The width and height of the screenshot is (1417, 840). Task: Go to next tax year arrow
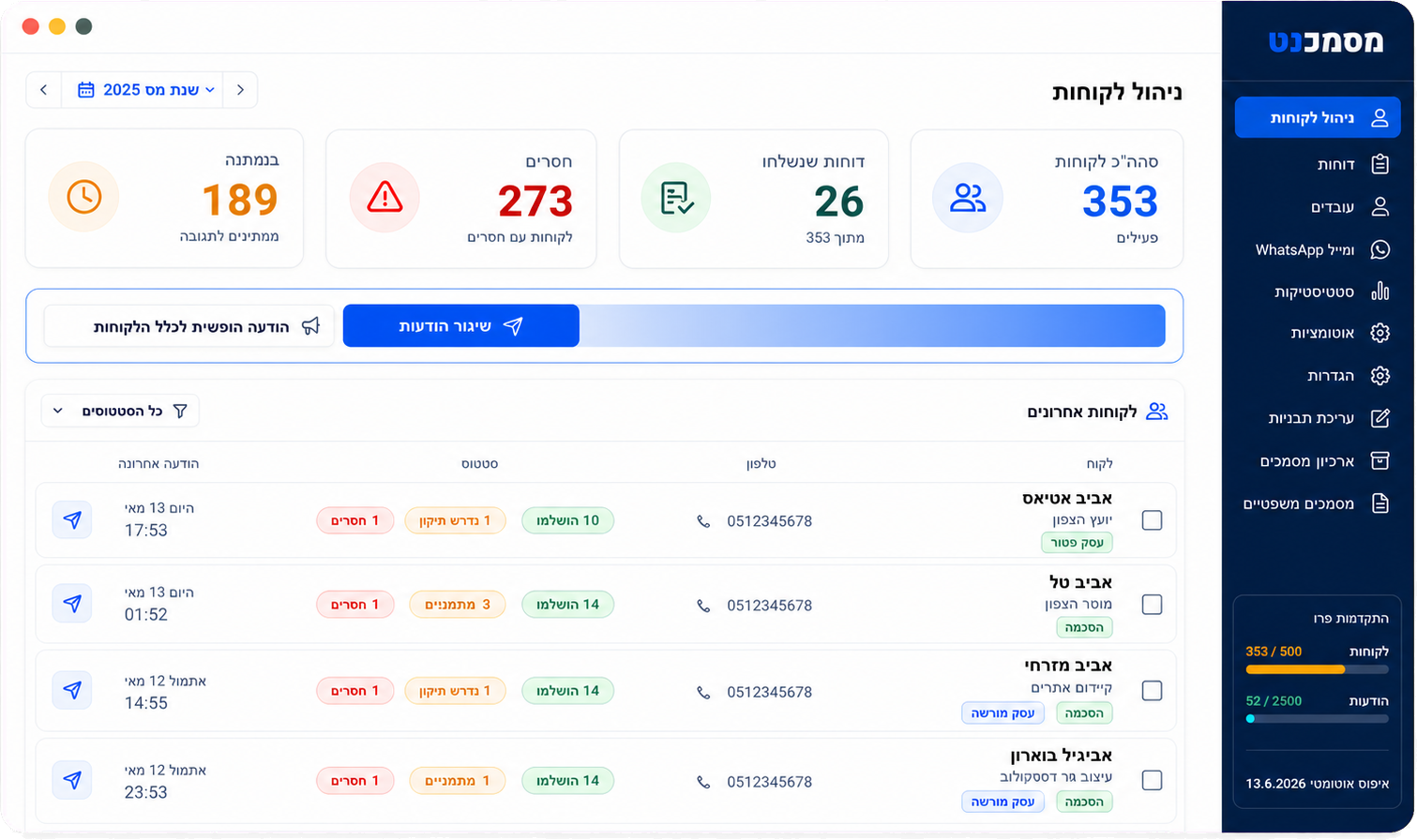tap(43, 90)
